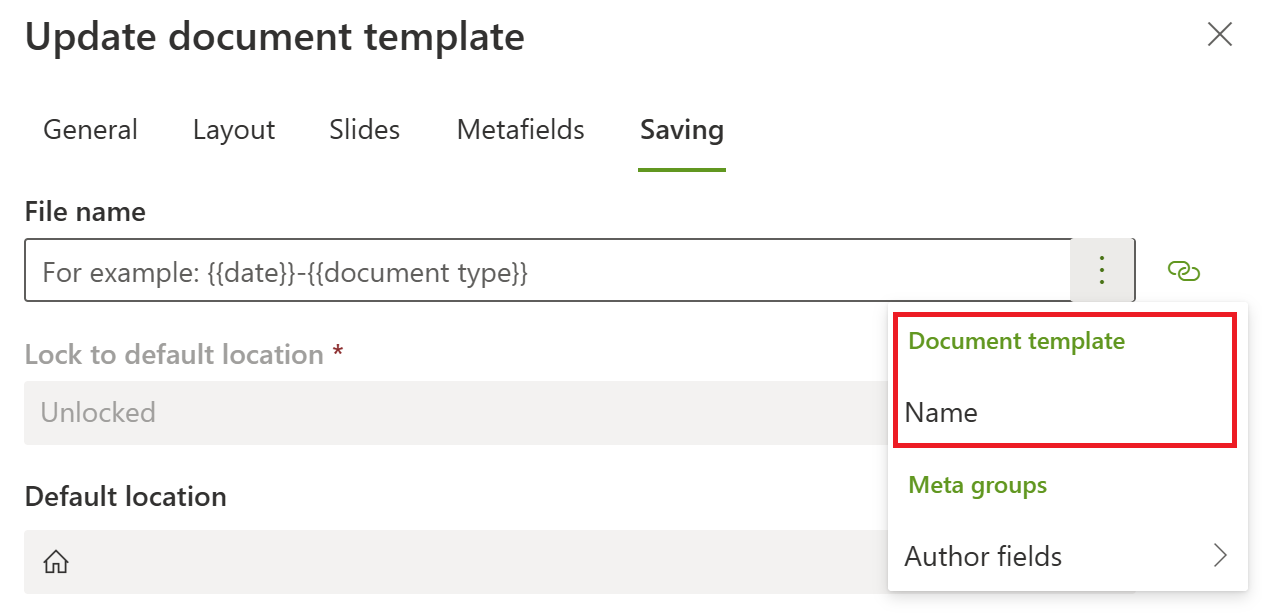Click the Lock to default location label
Image resolution: width=1262 pixels, height=616 pixels.
(x=174, y=355)
